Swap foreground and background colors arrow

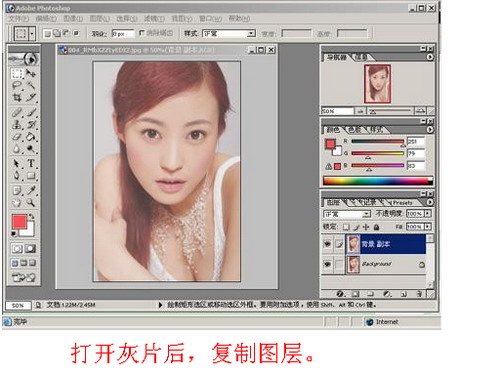(x=31, y=216)
